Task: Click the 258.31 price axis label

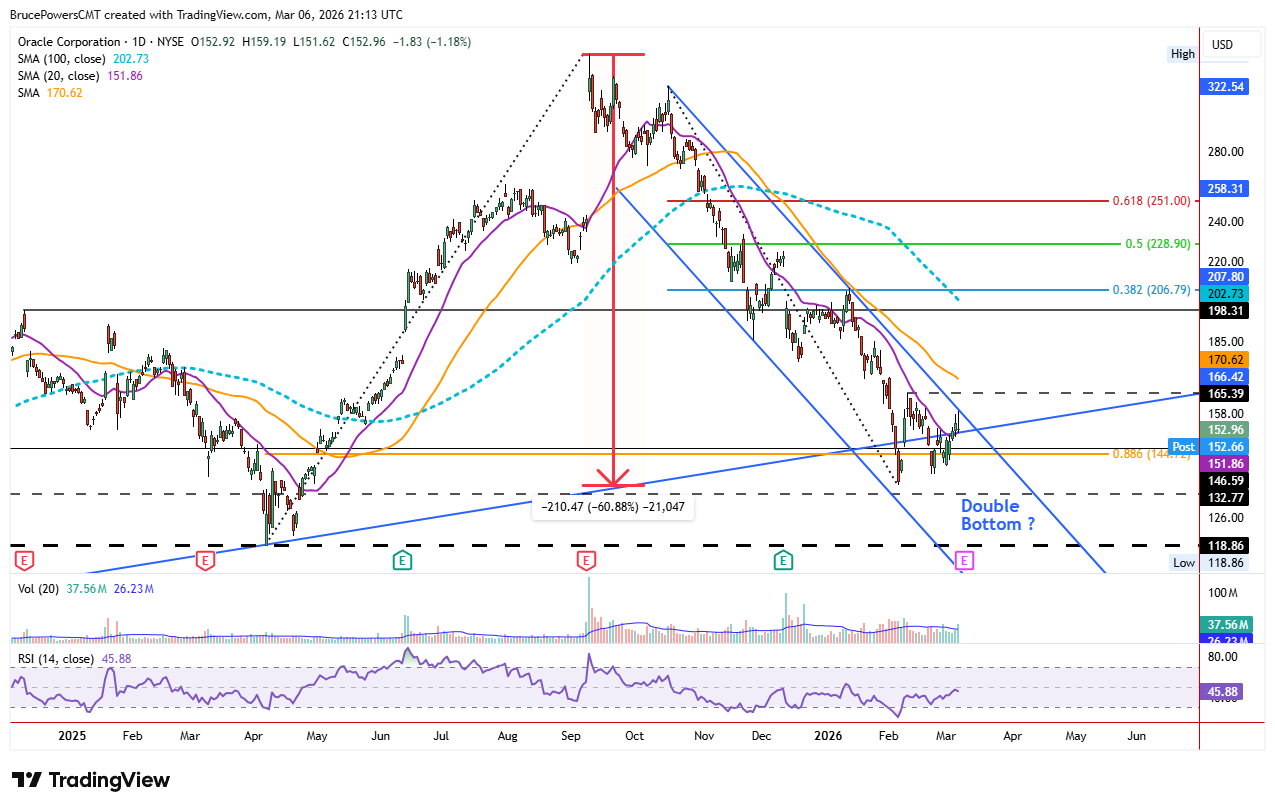Action: pos(1225,188)
